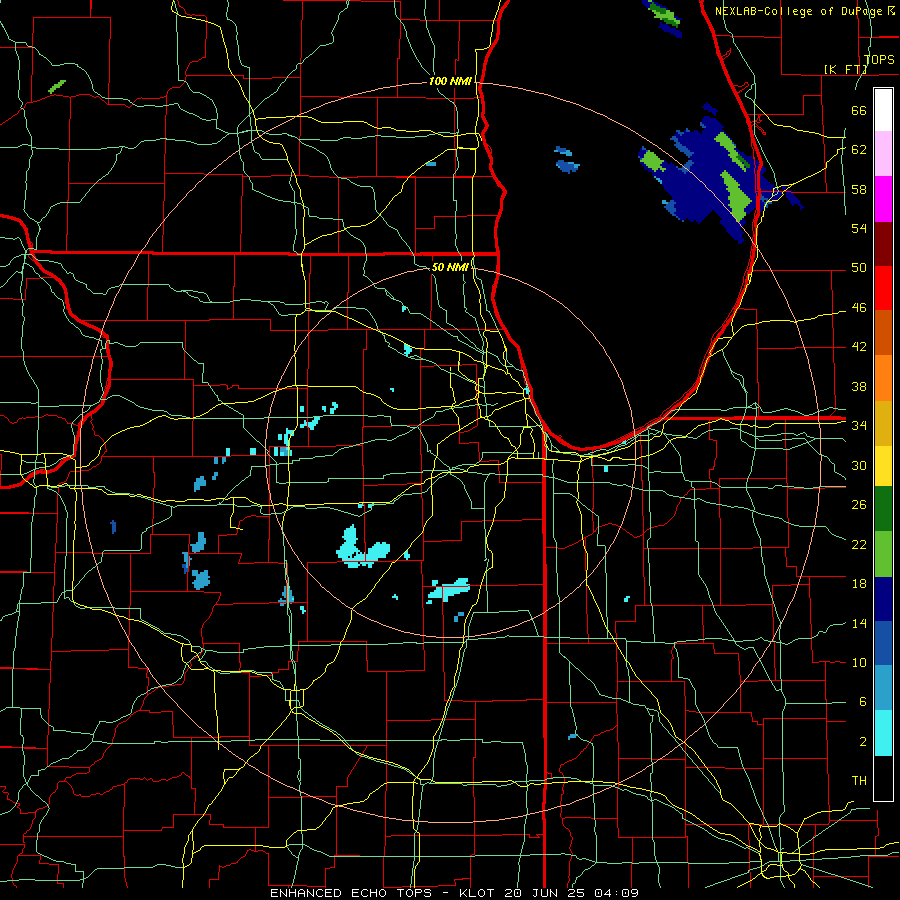The image size is (900, 900).
Task: Click the light pink legend swatch
Action: [x=883, y=154]
